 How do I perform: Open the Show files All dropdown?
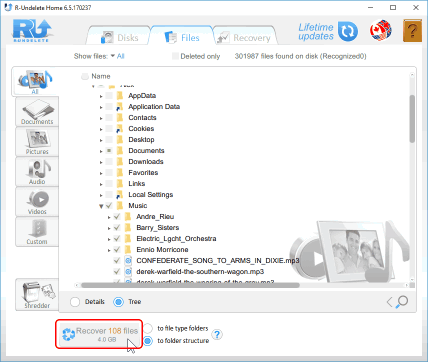[117, 56]
